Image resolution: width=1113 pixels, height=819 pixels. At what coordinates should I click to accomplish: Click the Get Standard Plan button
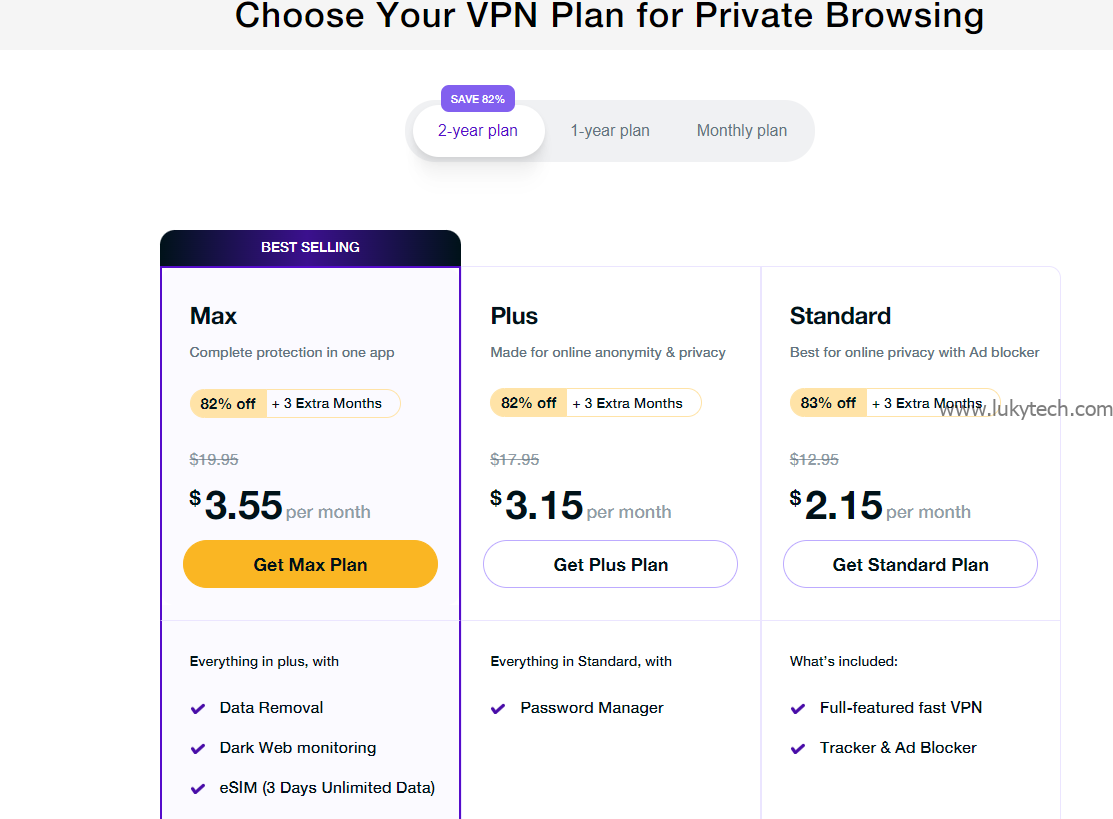910,564
